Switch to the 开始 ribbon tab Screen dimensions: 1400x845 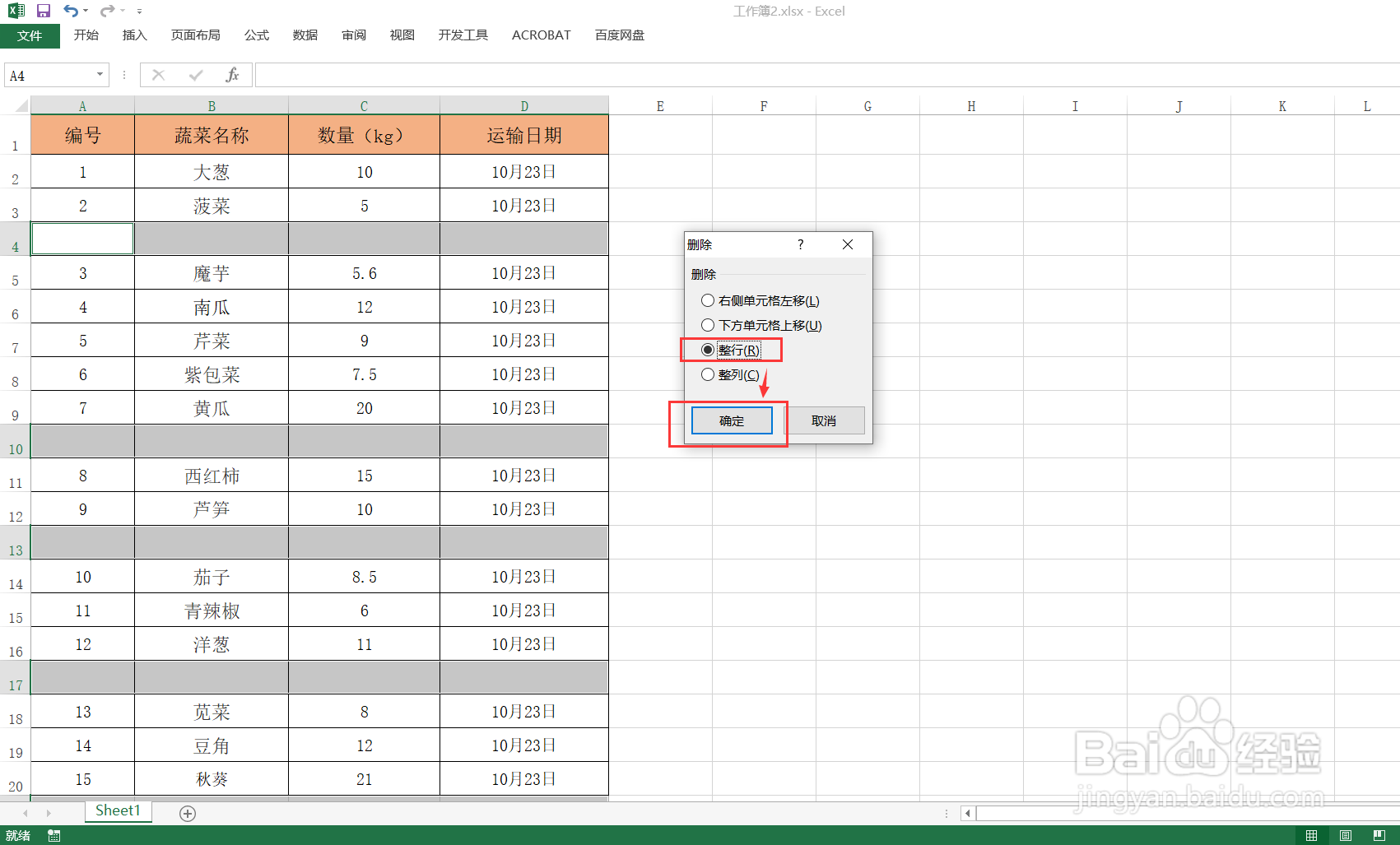pyautogui.click(x=86, y=35)
